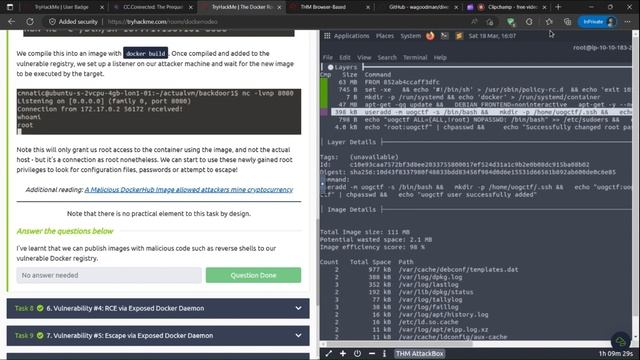
Task: Click the Question Done button
Action: click(x=253, y=275)
